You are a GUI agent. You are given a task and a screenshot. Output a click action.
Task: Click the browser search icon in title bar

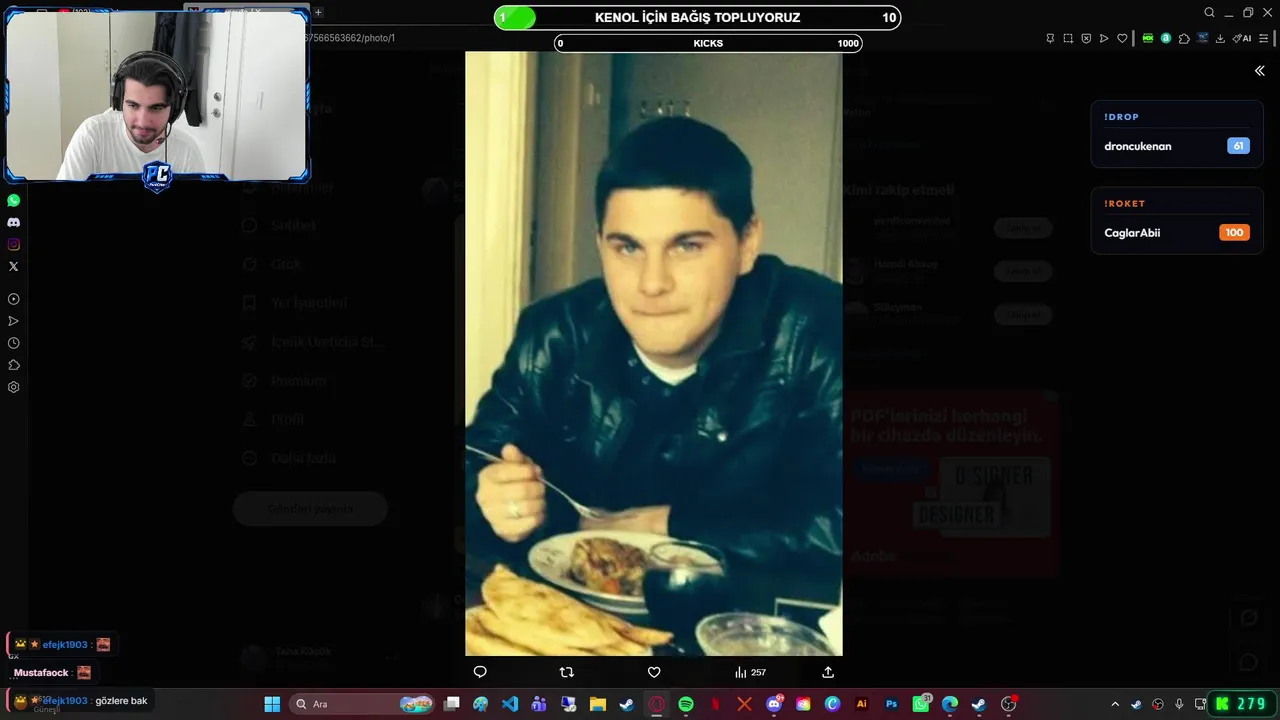1209,13
